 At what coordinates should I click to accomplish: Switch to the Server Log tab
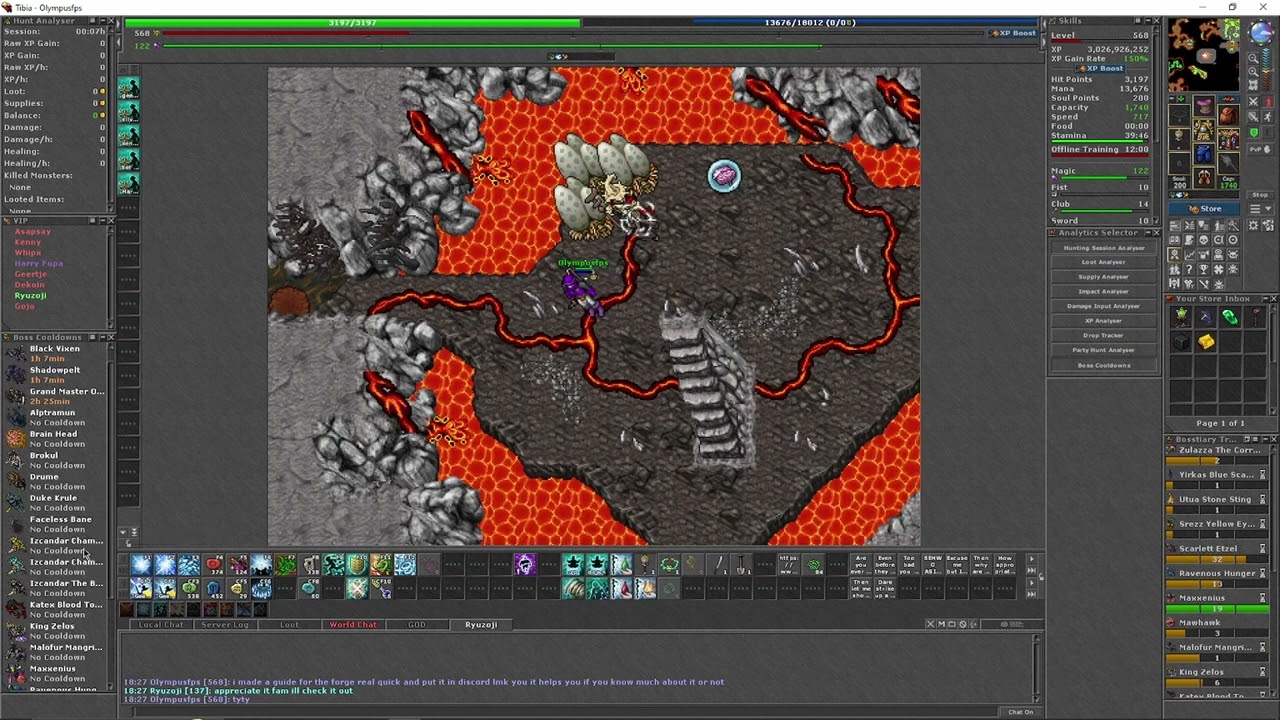click(x=225, y=625)
